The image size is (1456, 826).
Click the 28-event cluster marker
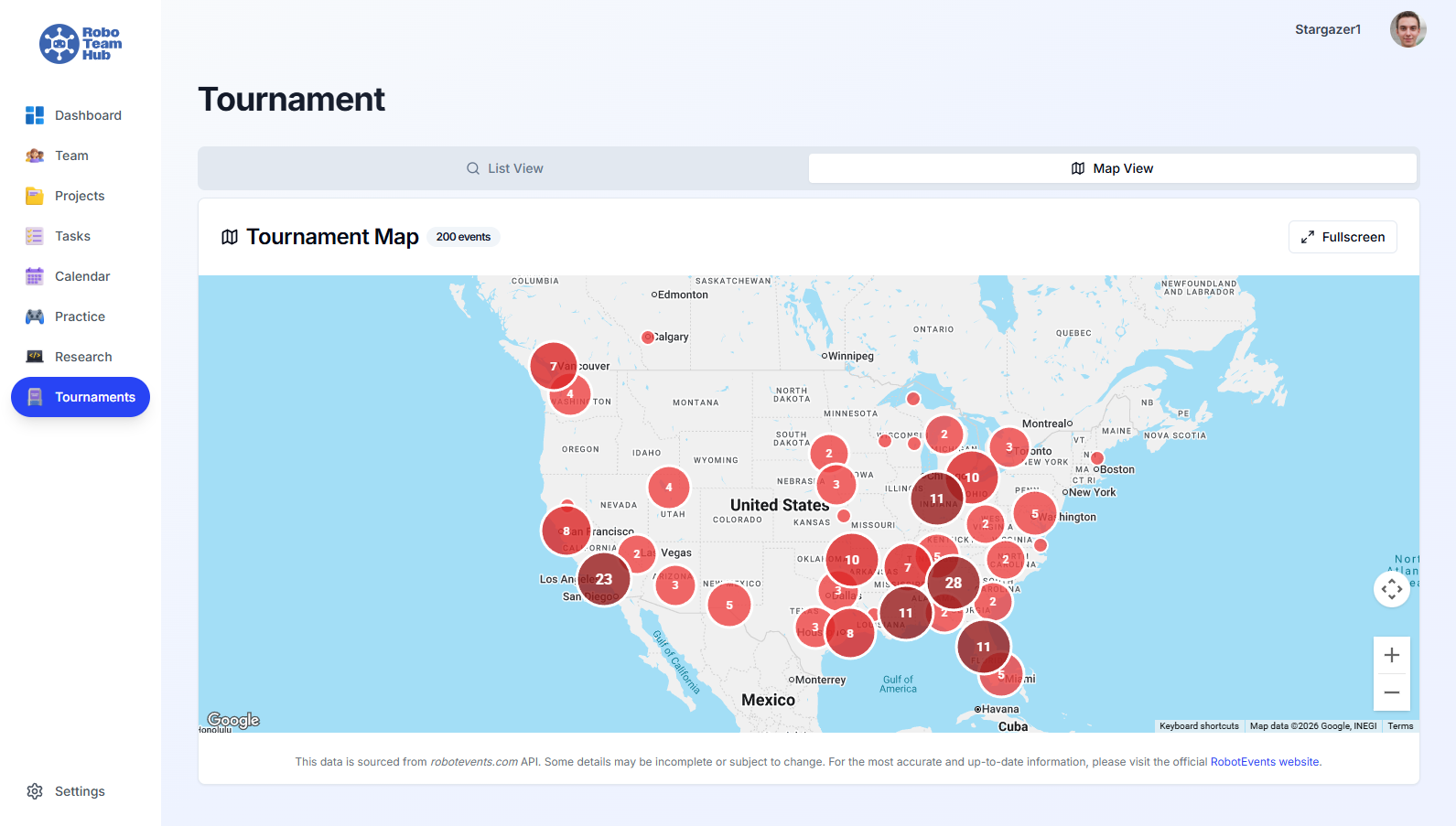point(953,583)
